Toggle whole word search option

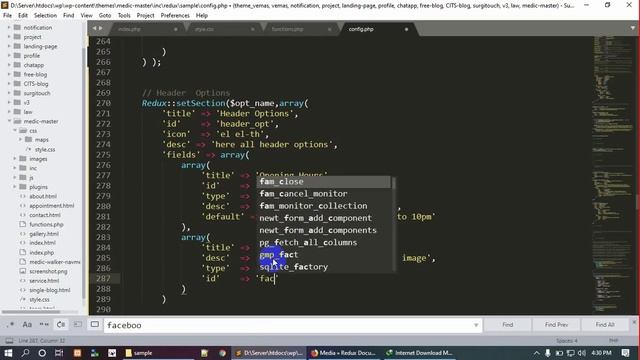coord(44,325)
